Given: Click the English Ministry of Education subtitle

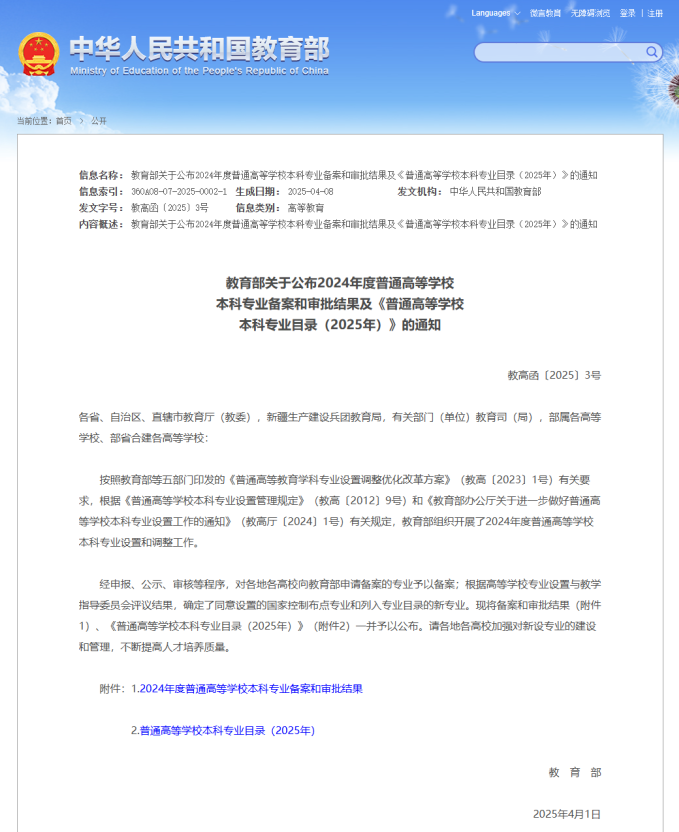Looking at the screenshot, I should click(199, 71).
